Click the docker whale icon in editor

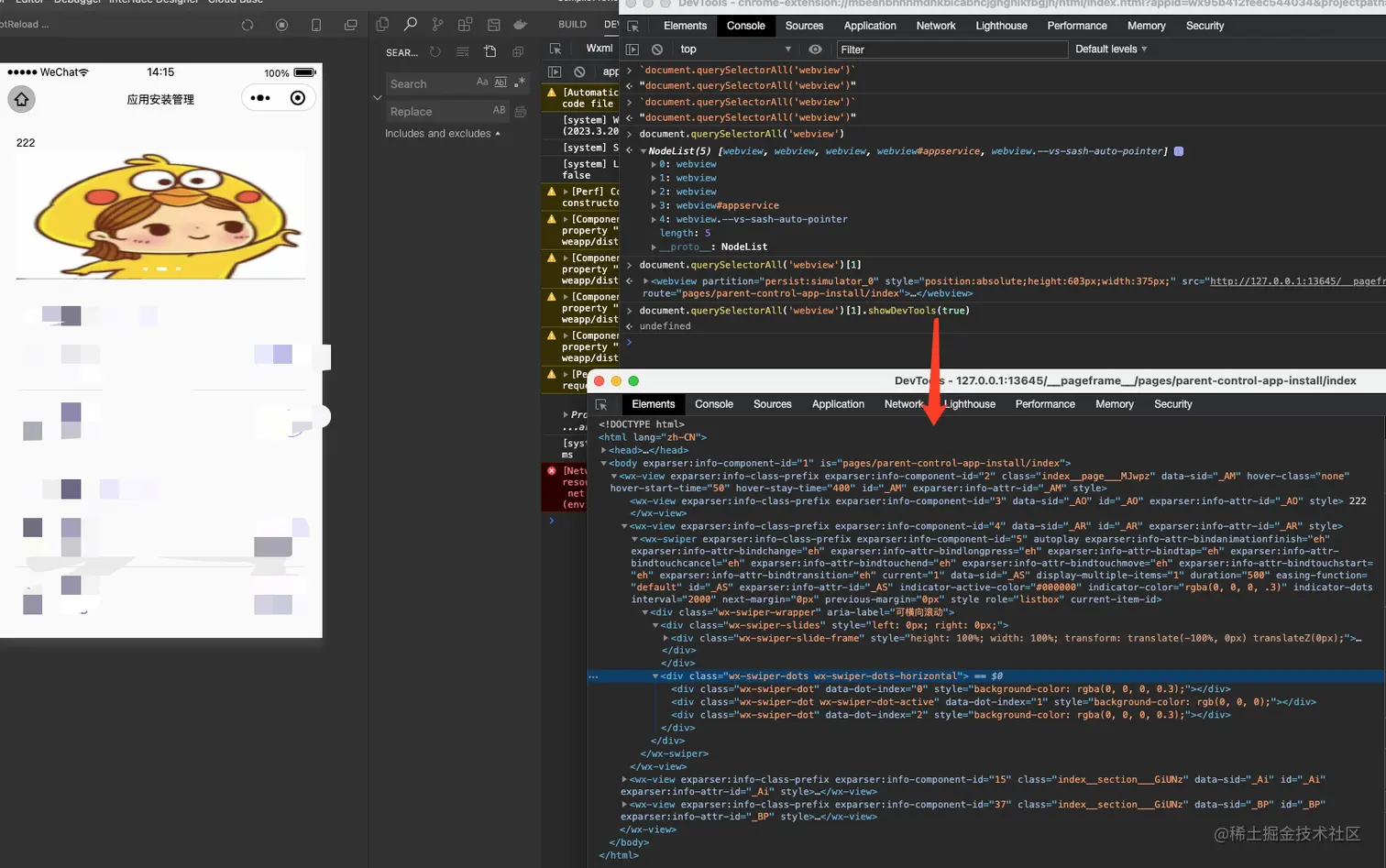tap(521, 25)
